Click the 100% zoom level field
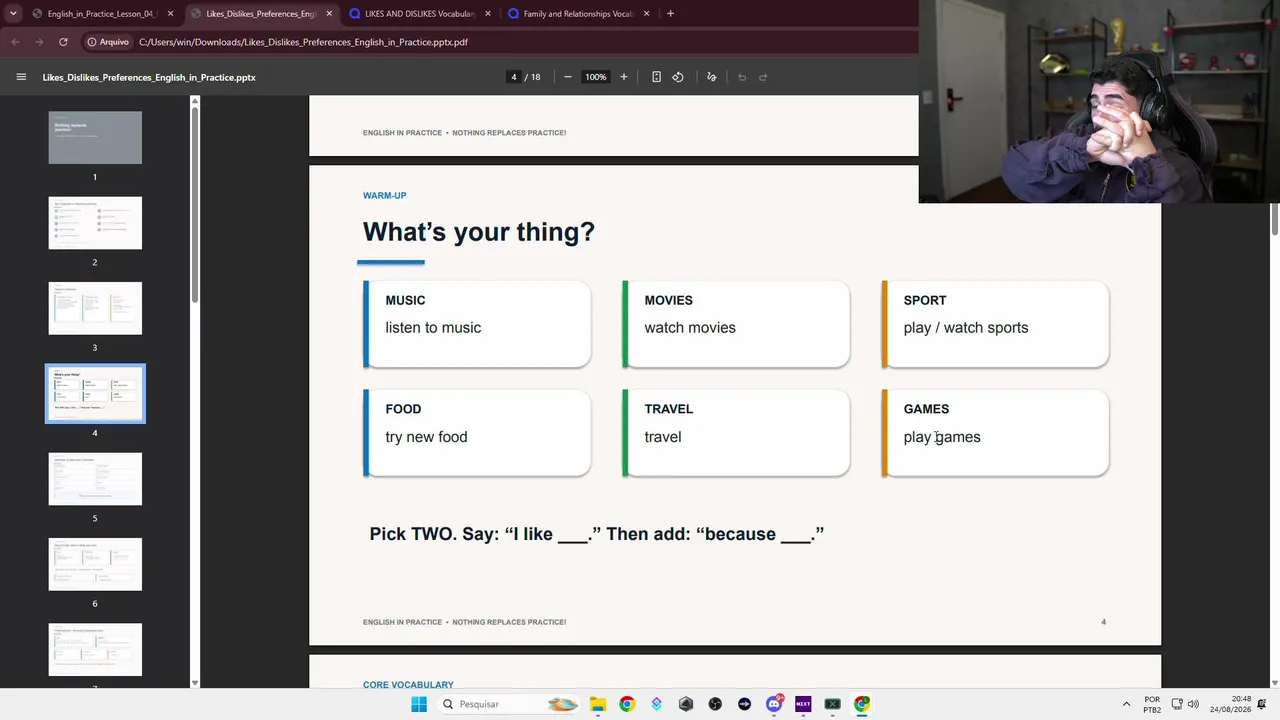 click(596, 77)
